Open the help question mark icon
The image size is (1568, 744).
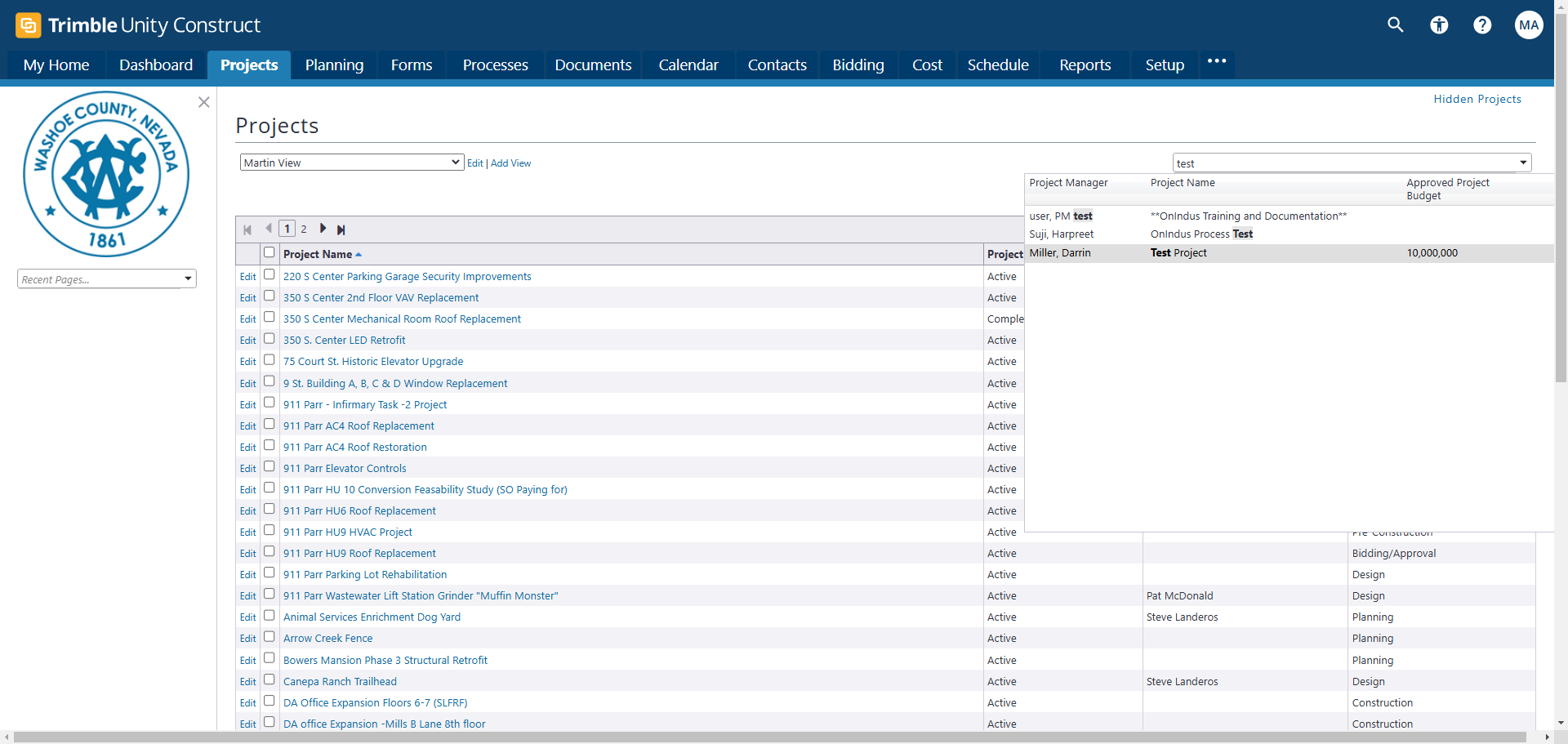pos(1482,25)
